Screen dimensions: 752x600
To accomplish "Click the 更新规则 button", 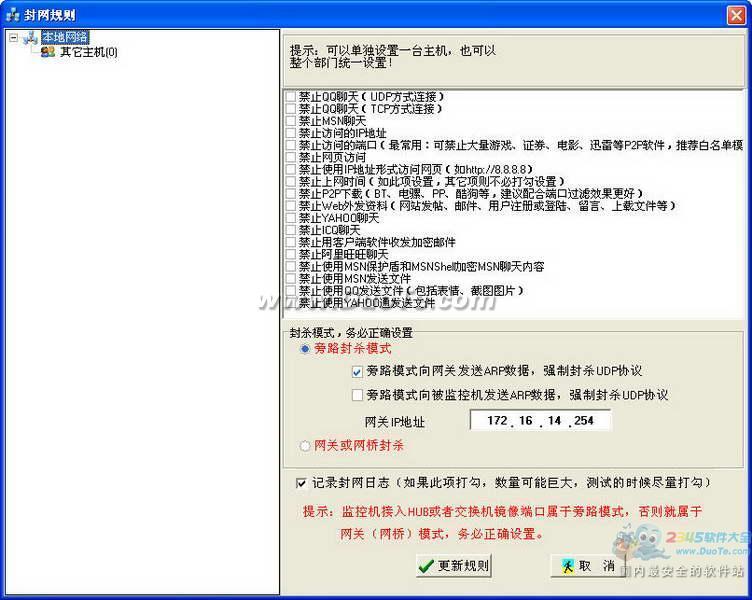I will 454,566.
